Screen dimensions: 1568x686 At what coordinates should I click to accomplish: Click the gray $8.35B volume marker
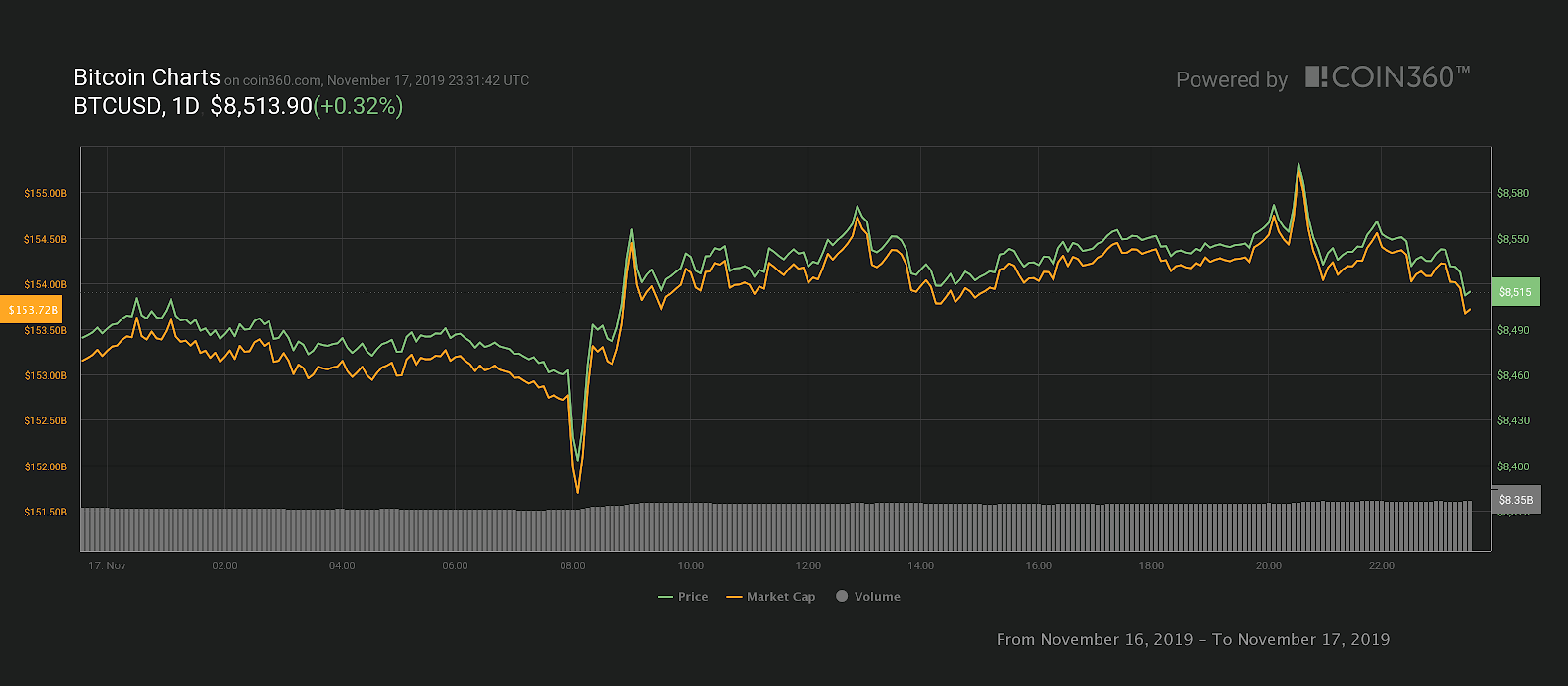click(x=1515, y=500)
